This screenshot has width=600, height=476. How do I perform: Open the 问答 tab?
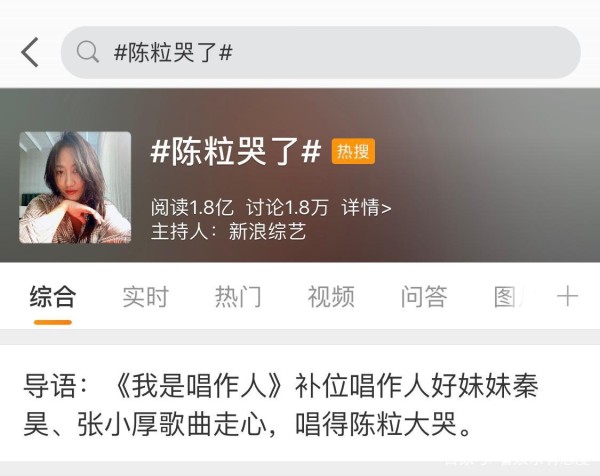[x=424, y=297]
